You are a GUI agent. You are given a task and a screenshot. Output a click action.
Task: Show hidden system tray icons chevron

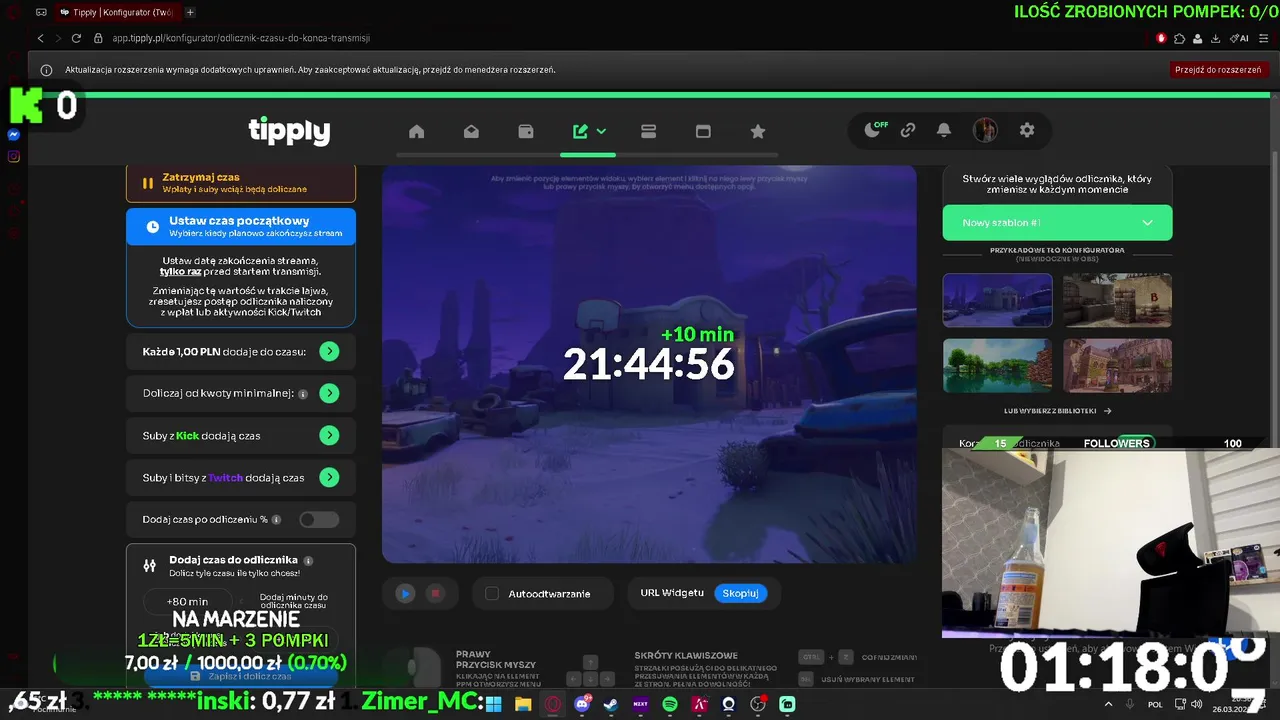tap(1108, 704)
